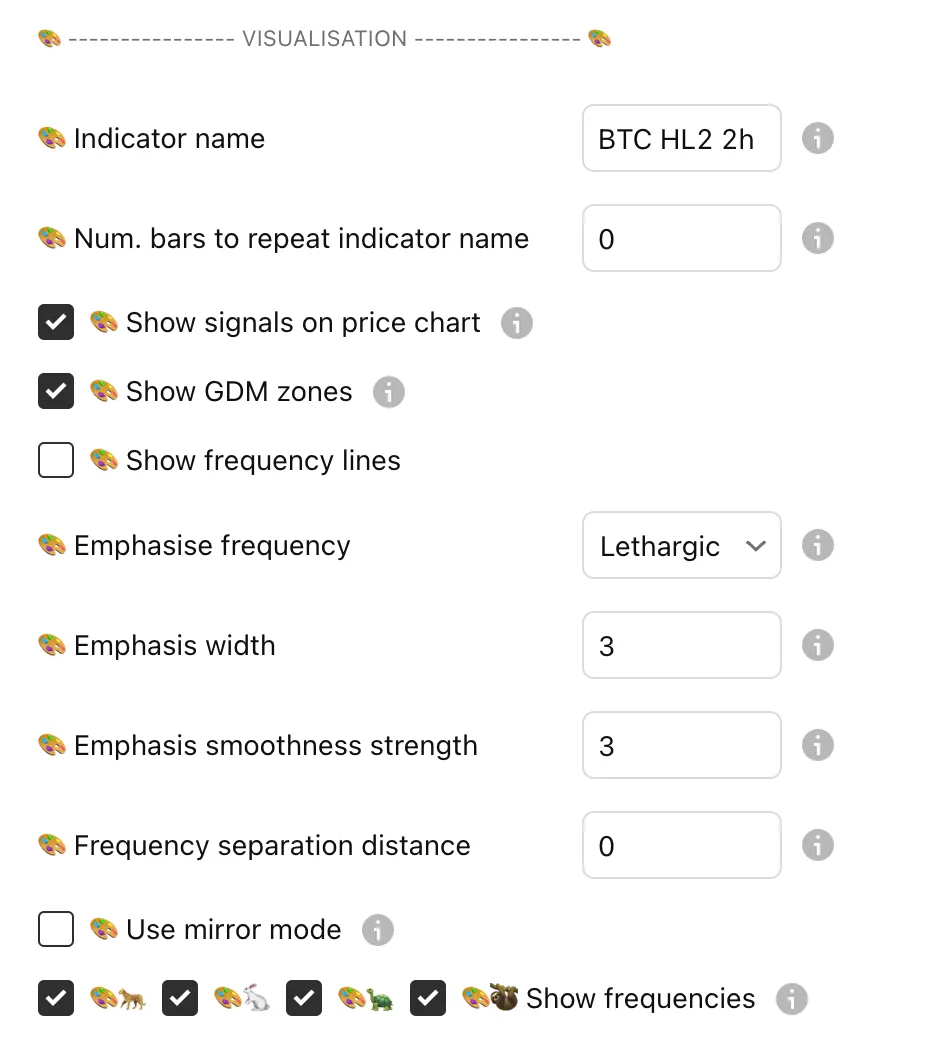The width and height of the screenshot is (948, 1052).
Task: Click info icon beside Show GDM zones
Action: 389,392
